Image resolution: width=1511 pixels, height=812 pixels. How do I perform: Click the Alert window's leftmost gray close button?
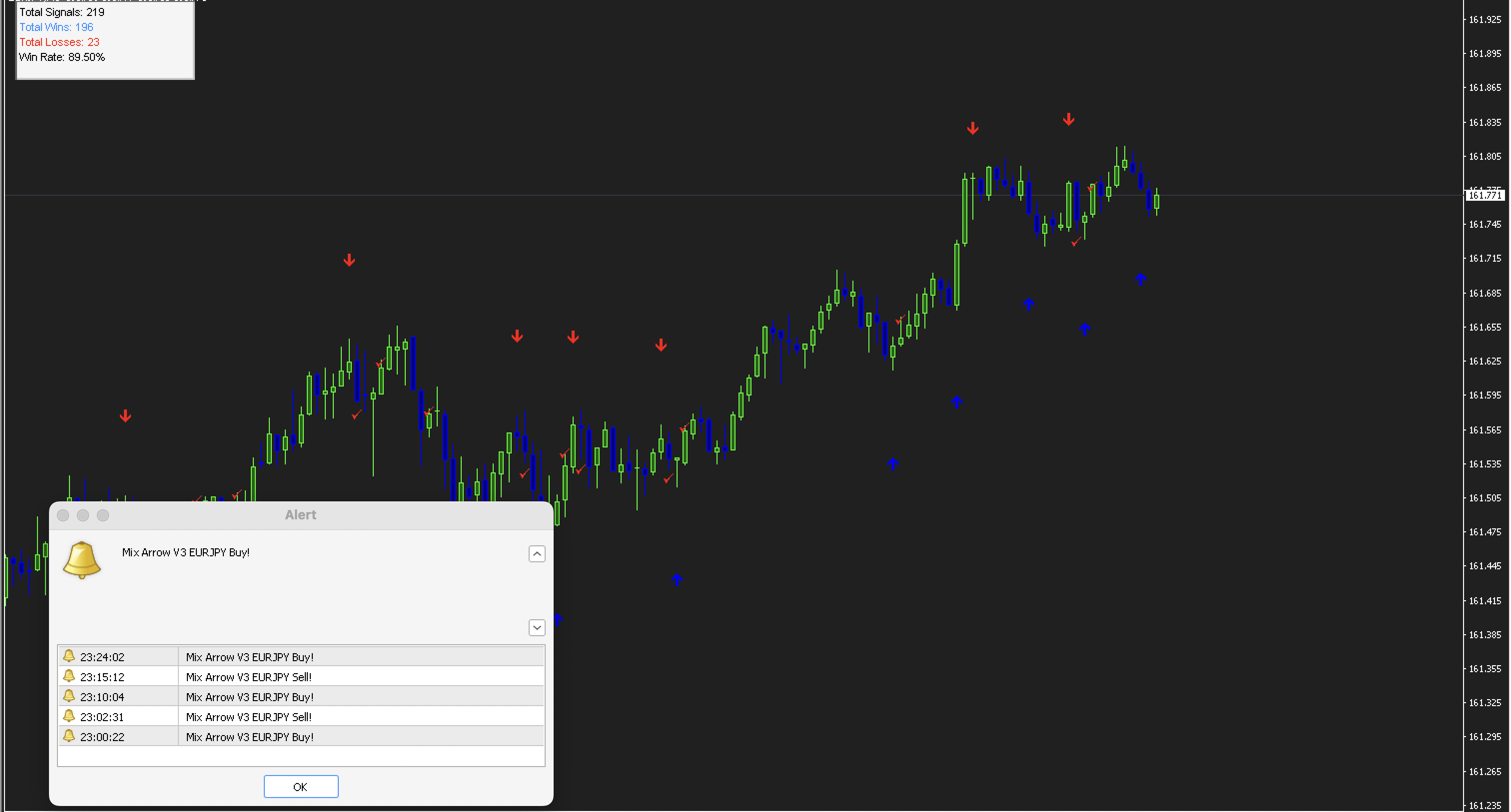click(x=63, y=515)
